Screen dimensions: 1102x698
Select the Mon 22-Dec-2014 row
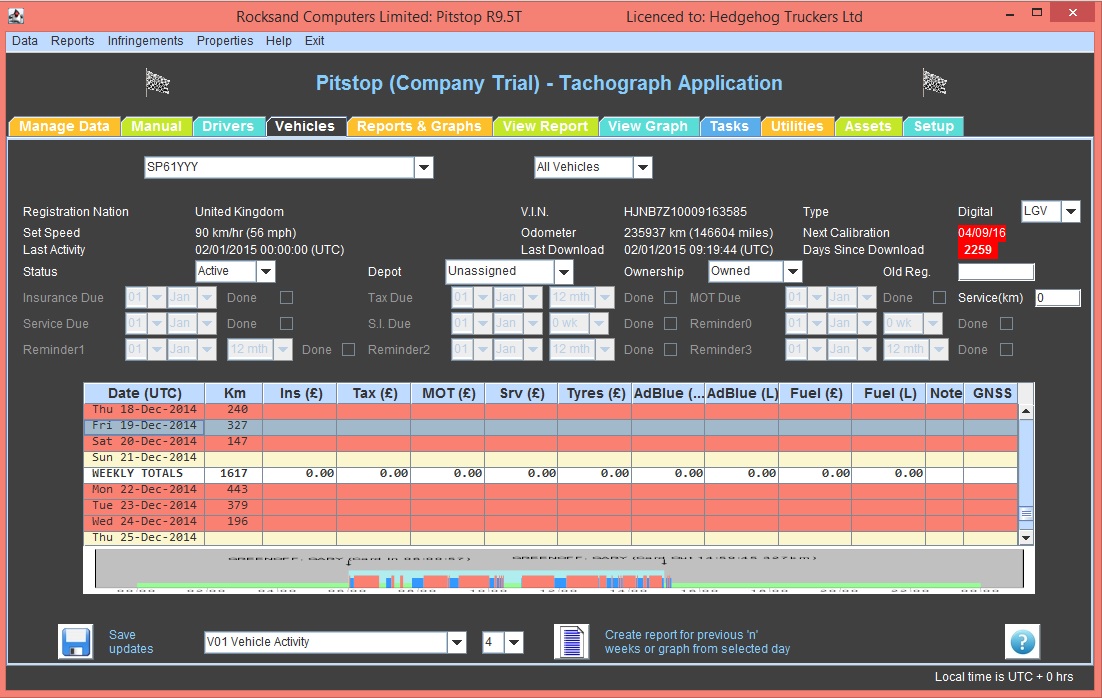(550, 489)
